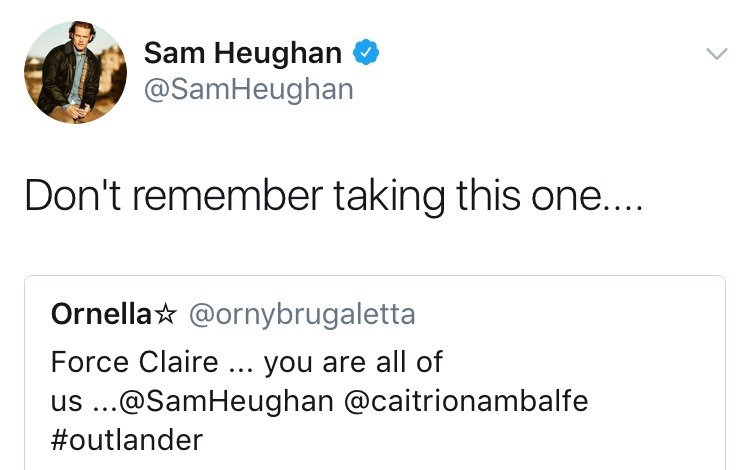Click the "you are all of" text

click(353, 363)
